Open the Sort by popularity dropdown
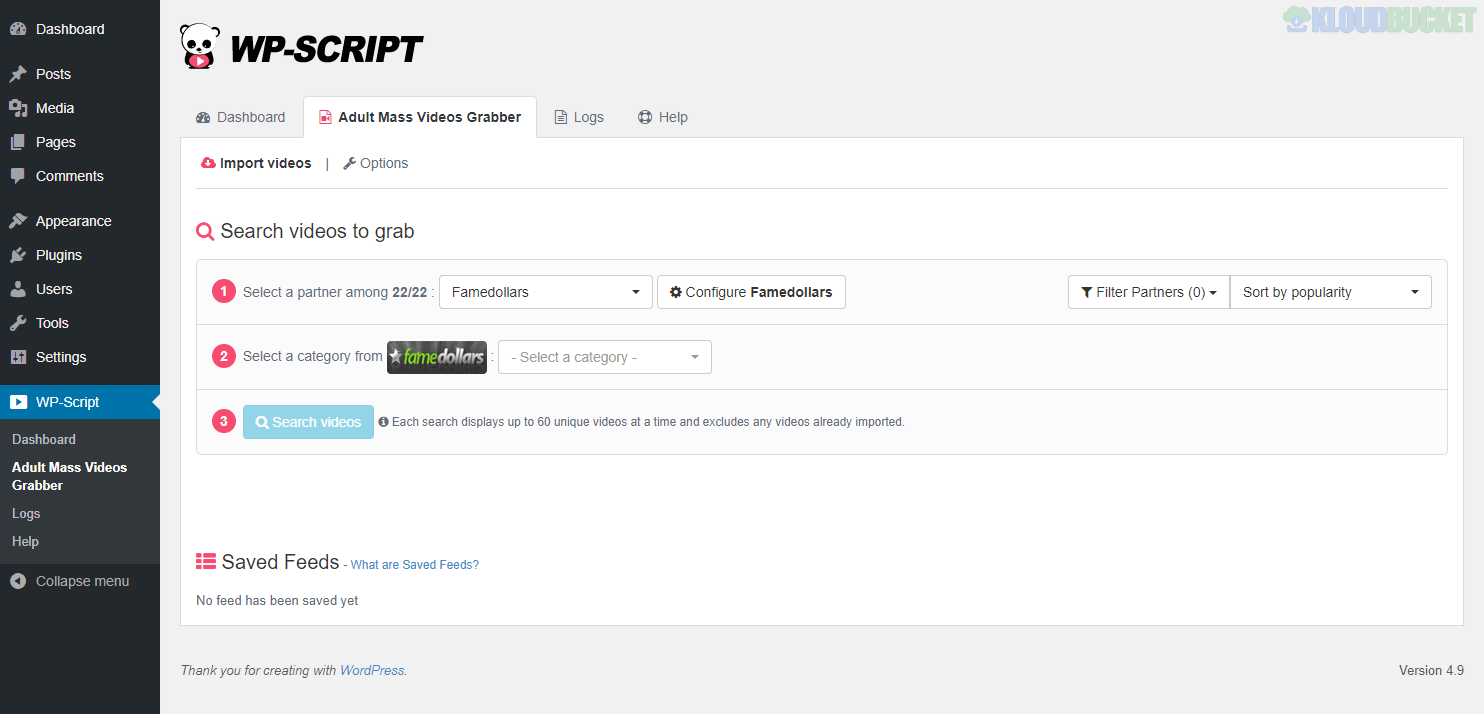The width and height of the screenshot is (1484, 714). click(1330, 292)
